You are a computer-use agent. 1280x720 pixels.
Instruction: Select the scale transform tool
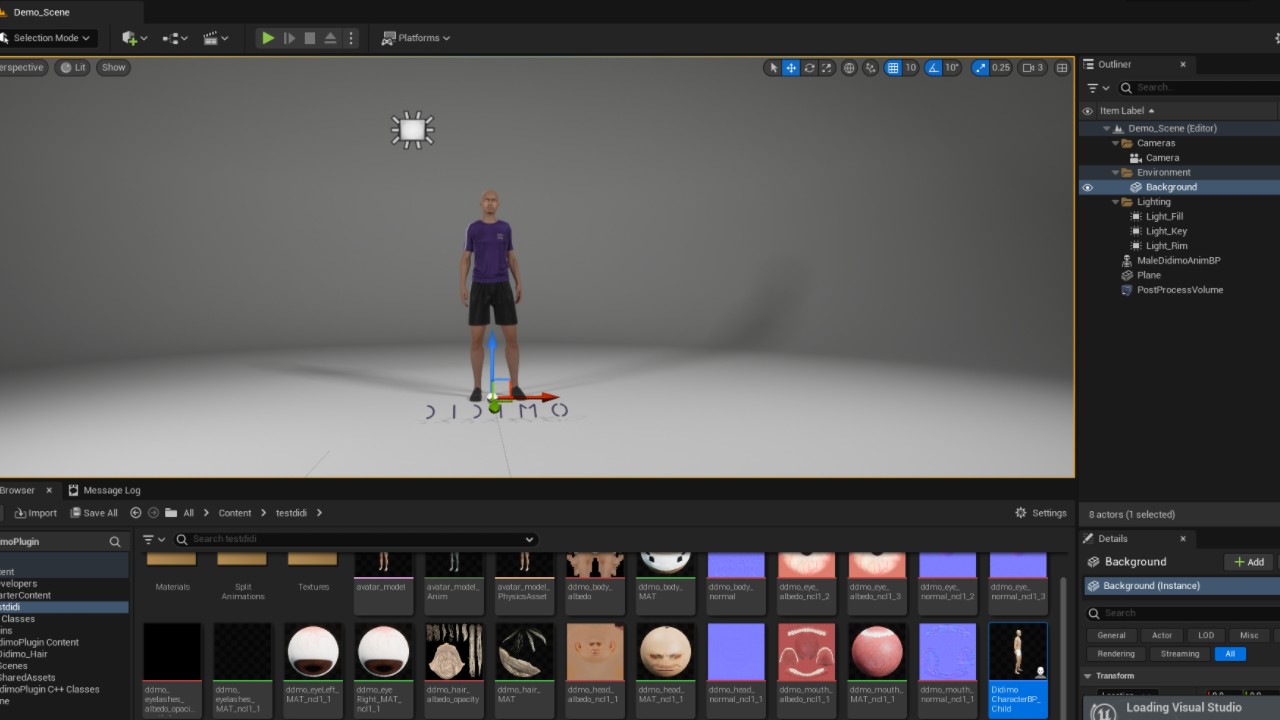pyautogui.click(x=827, y=68)
